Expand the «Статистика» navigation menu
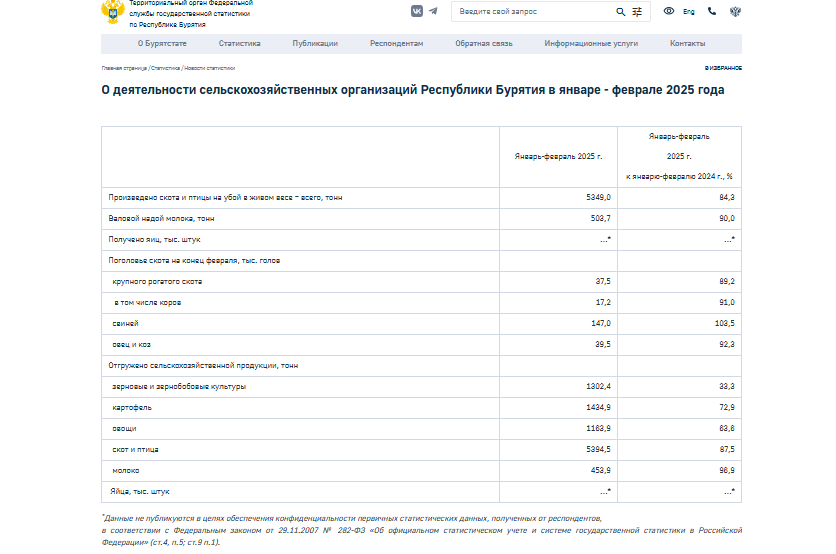The width and height of the screenshot is (836, 554). tap(239, 44)
